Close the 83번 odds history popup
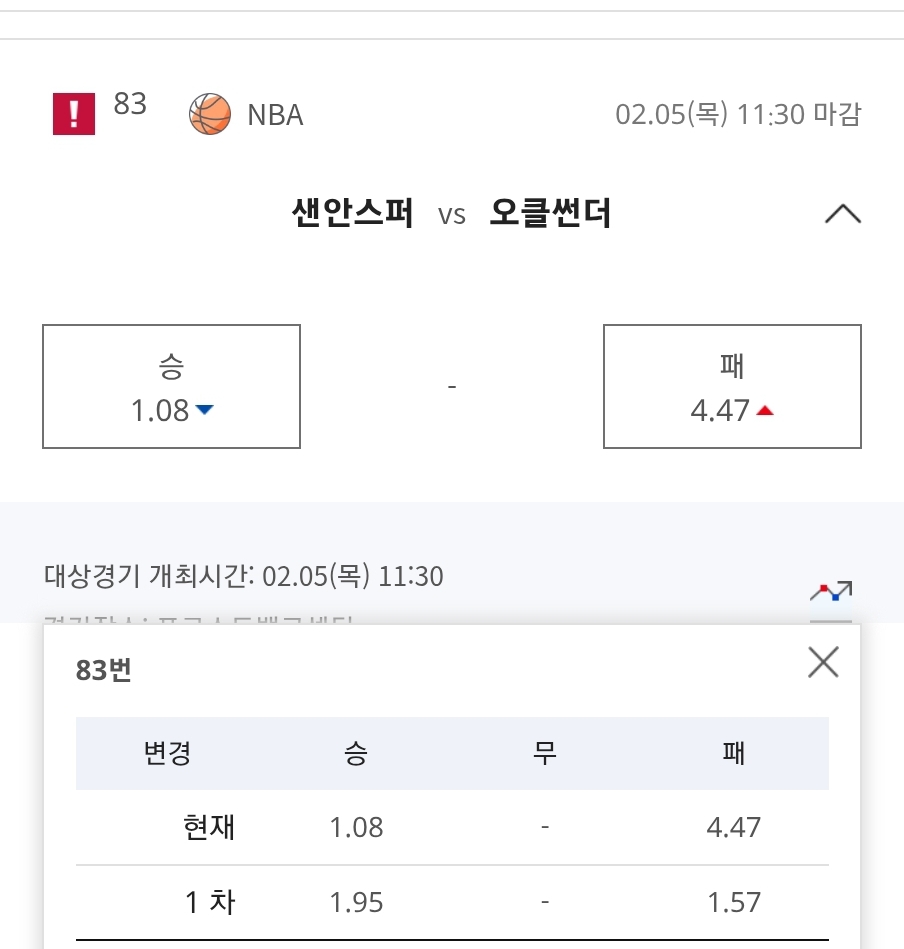Screen dimensions: 904x949 coord(823,662)
